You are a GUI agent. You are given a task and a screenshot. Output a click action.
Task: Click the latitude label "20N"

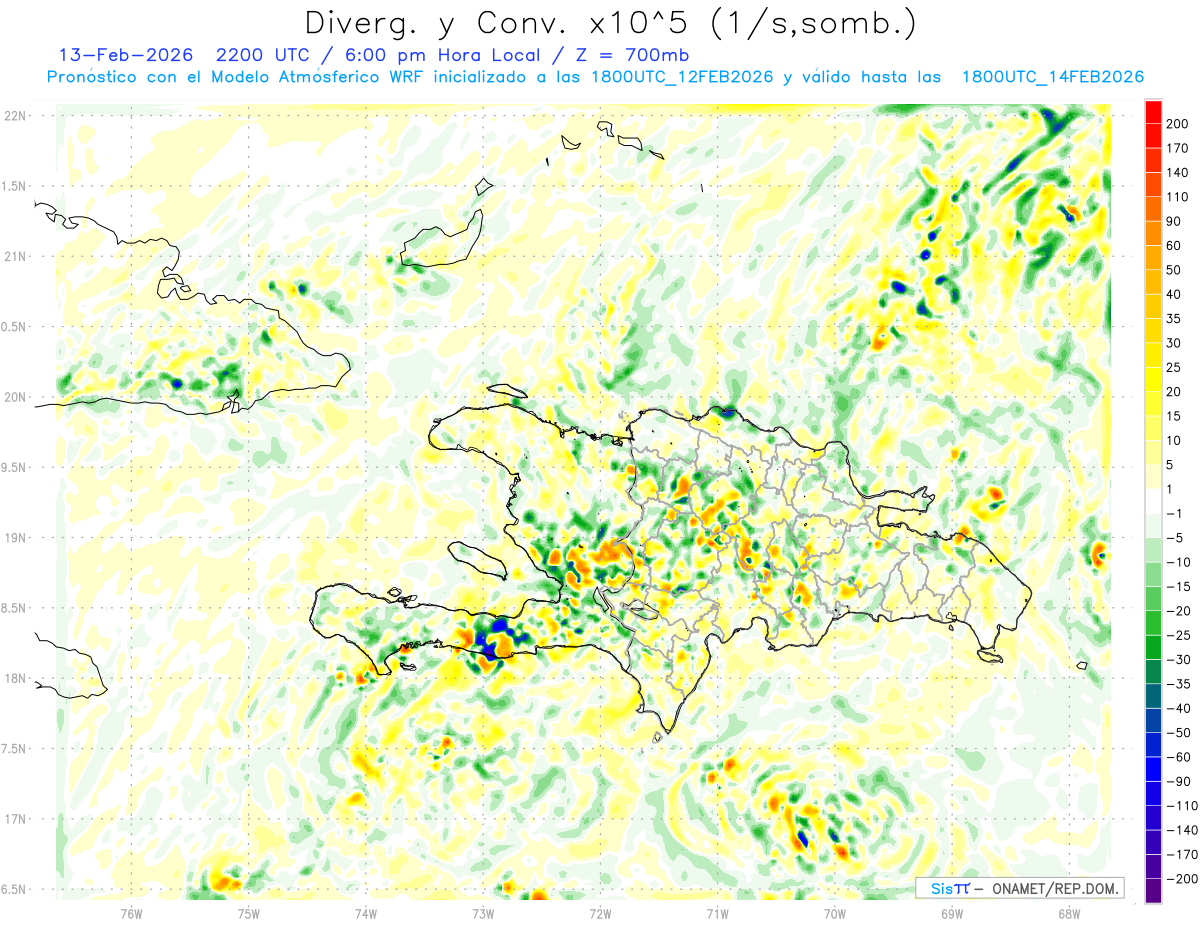(x=15, y=398)
